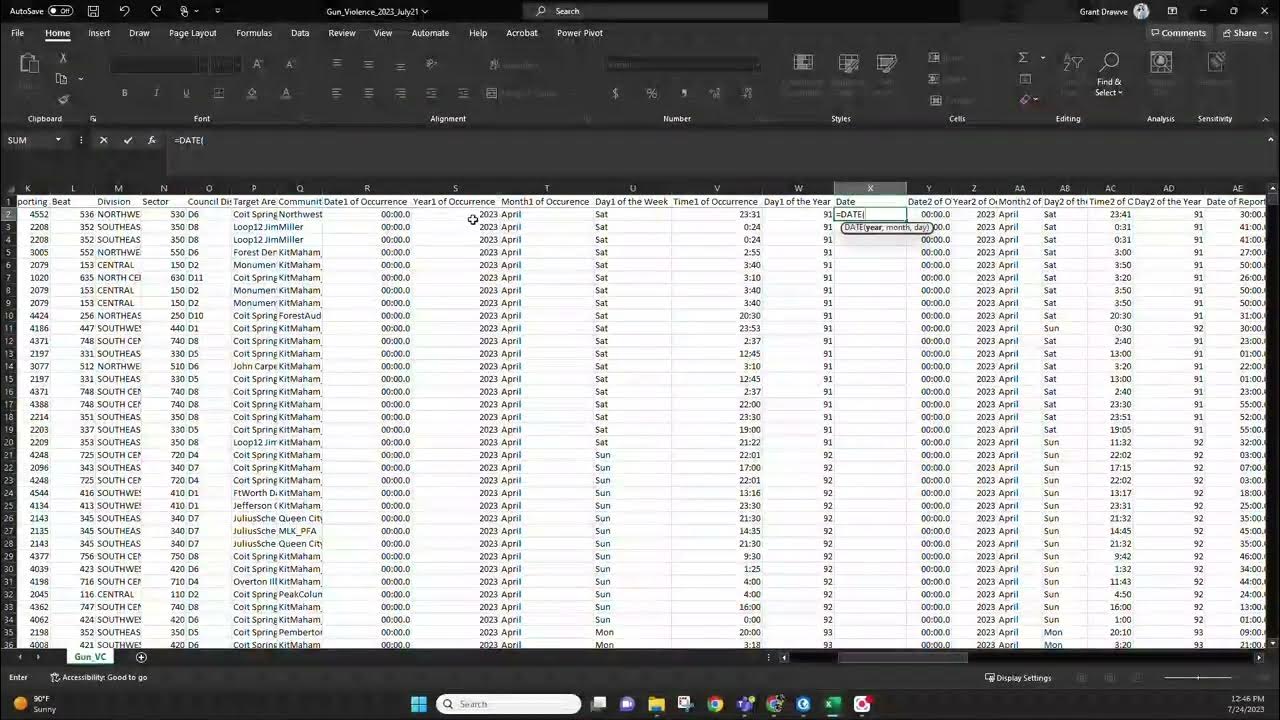Click the Insert Function fx icon
This screenshot has height=720, width=1280.
tap(151, 140)
